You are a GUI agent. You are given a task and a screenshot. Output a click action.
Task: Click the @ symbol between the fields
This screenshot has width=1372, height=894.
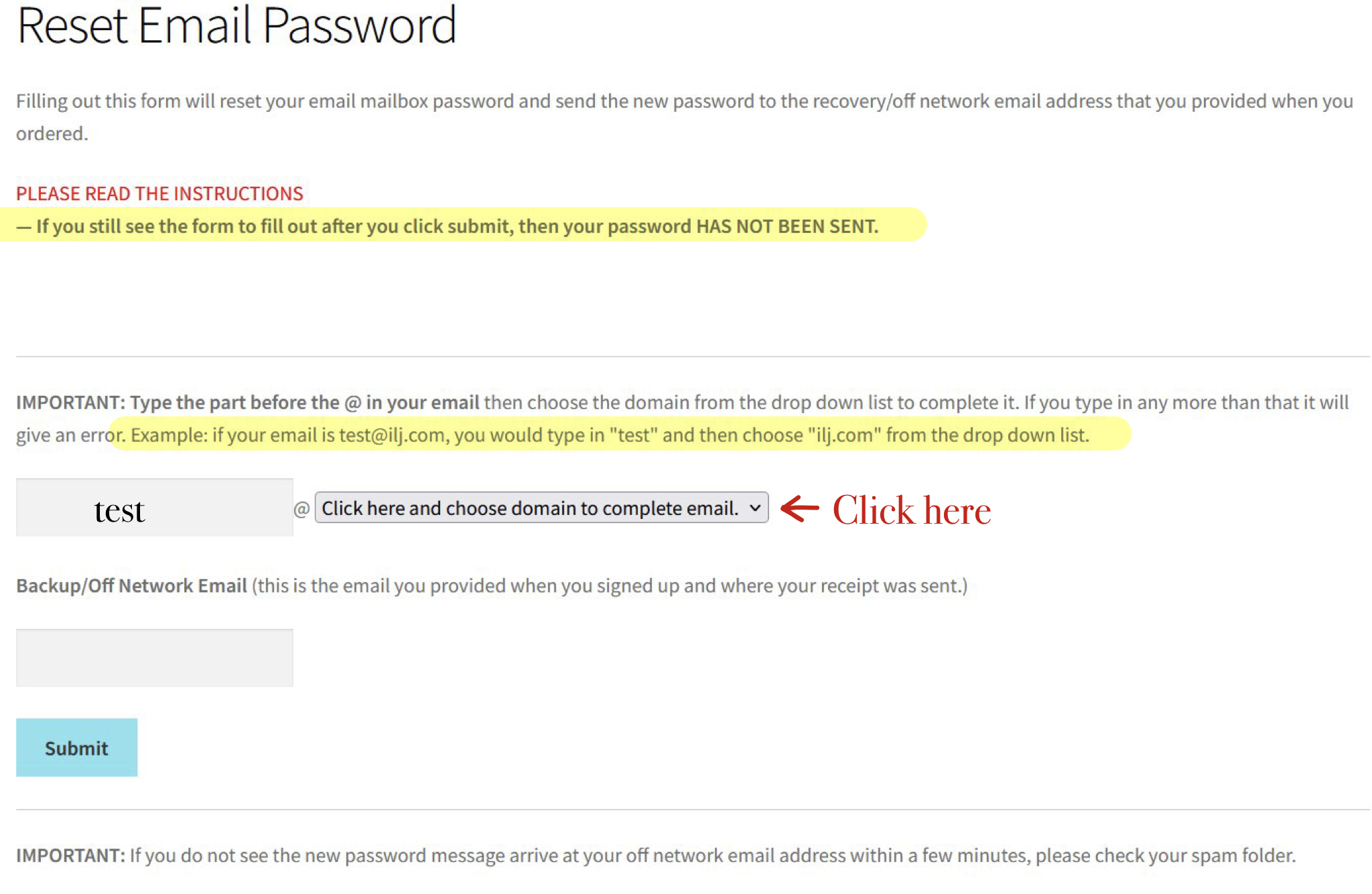pyautogui.click(x=301, y=509)
